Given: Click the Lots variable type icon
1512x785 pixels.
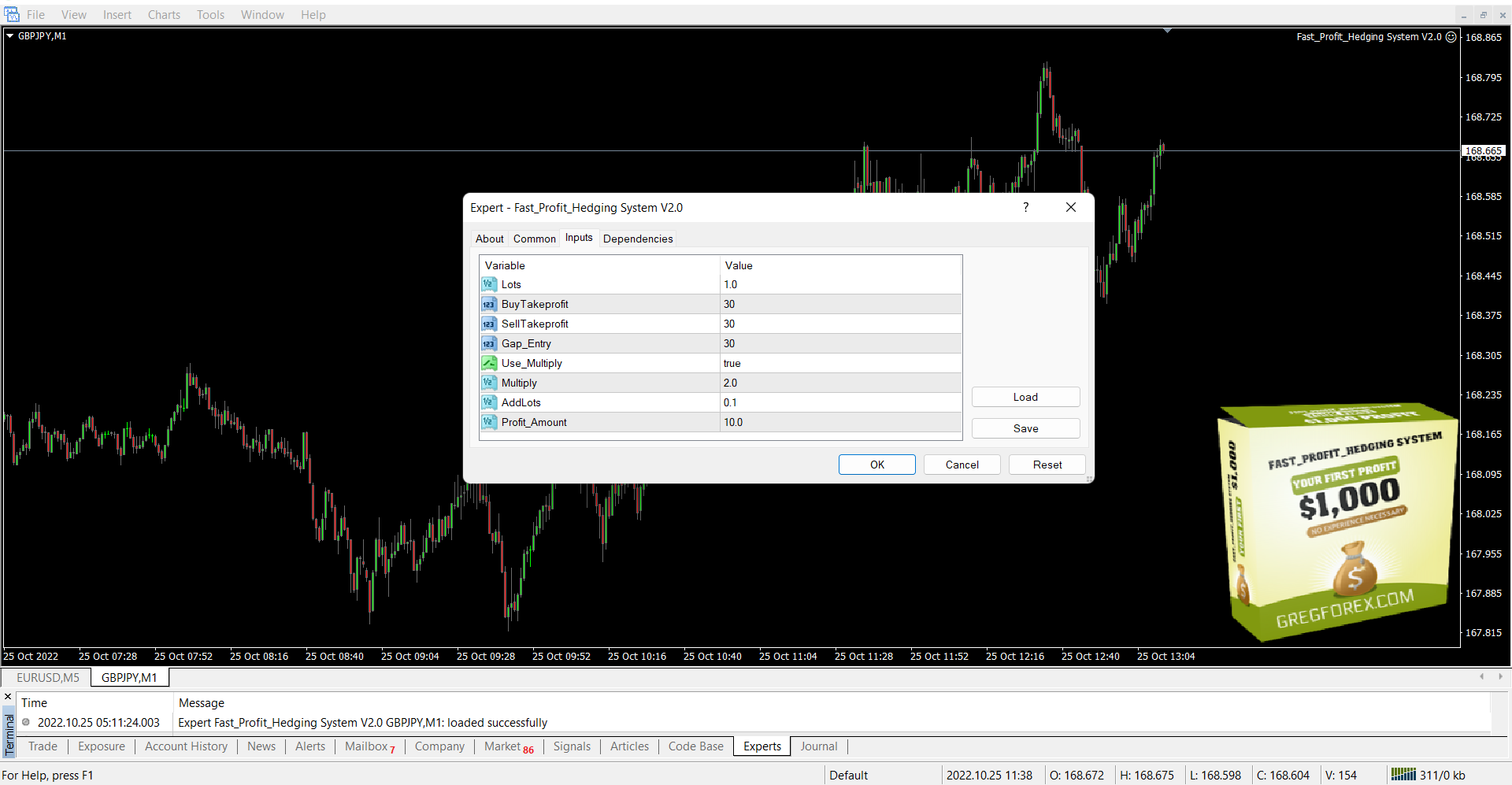Looking at the screenshot, I should (489, 284).
